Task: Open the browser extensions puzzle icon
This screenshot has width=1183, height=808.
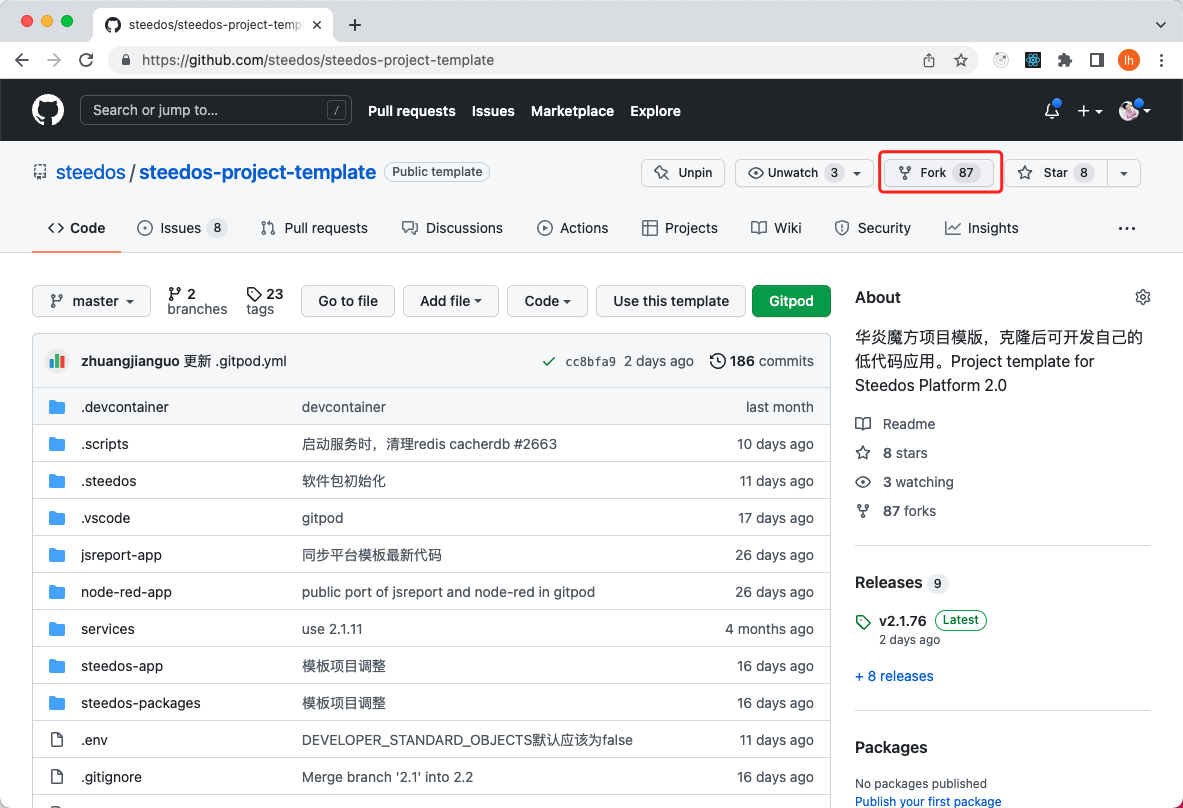Action: pyautogui.click(x=1065, y=60)
